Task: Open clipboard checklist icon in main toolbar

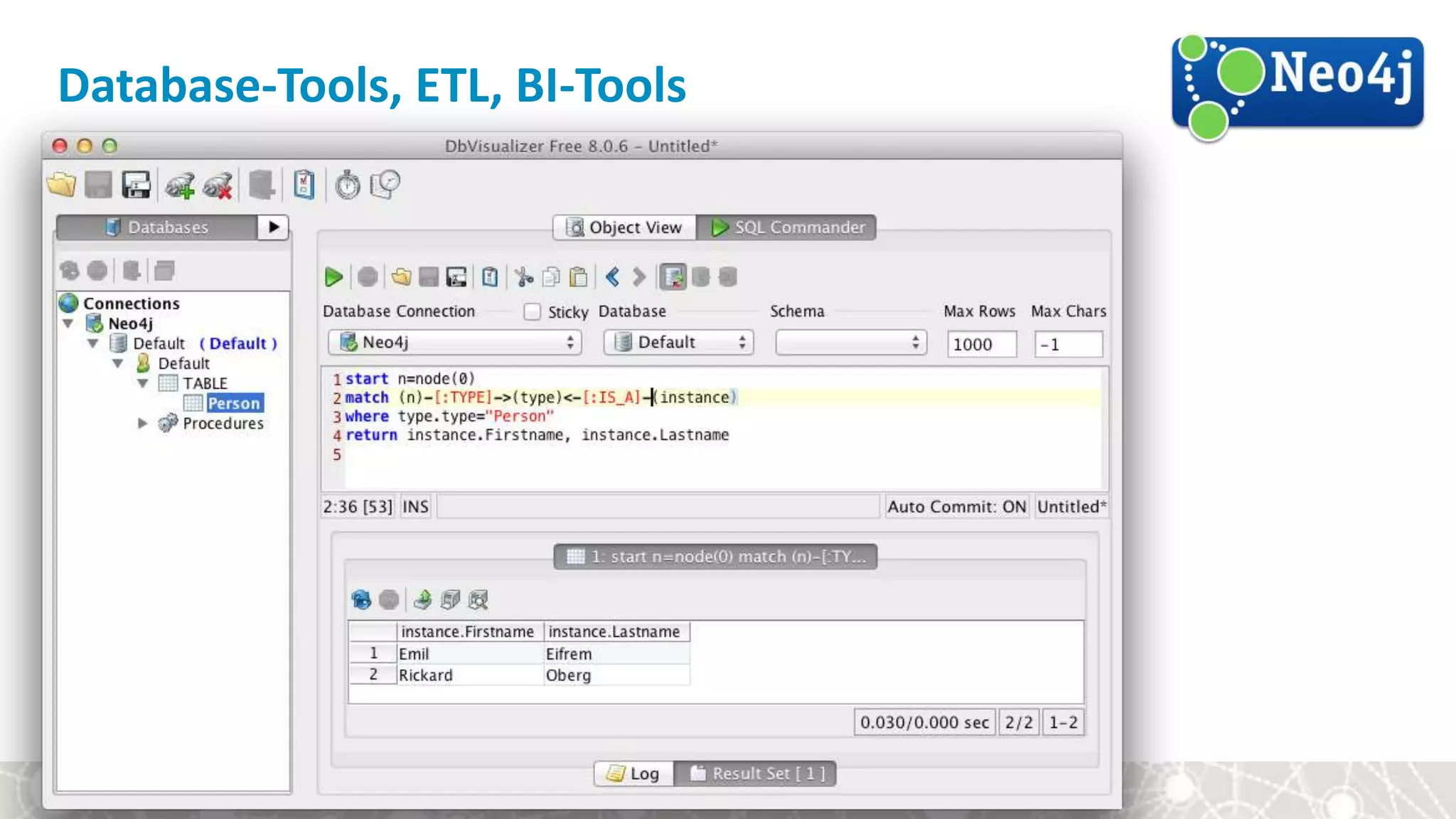Action: (x=304, y=185)
